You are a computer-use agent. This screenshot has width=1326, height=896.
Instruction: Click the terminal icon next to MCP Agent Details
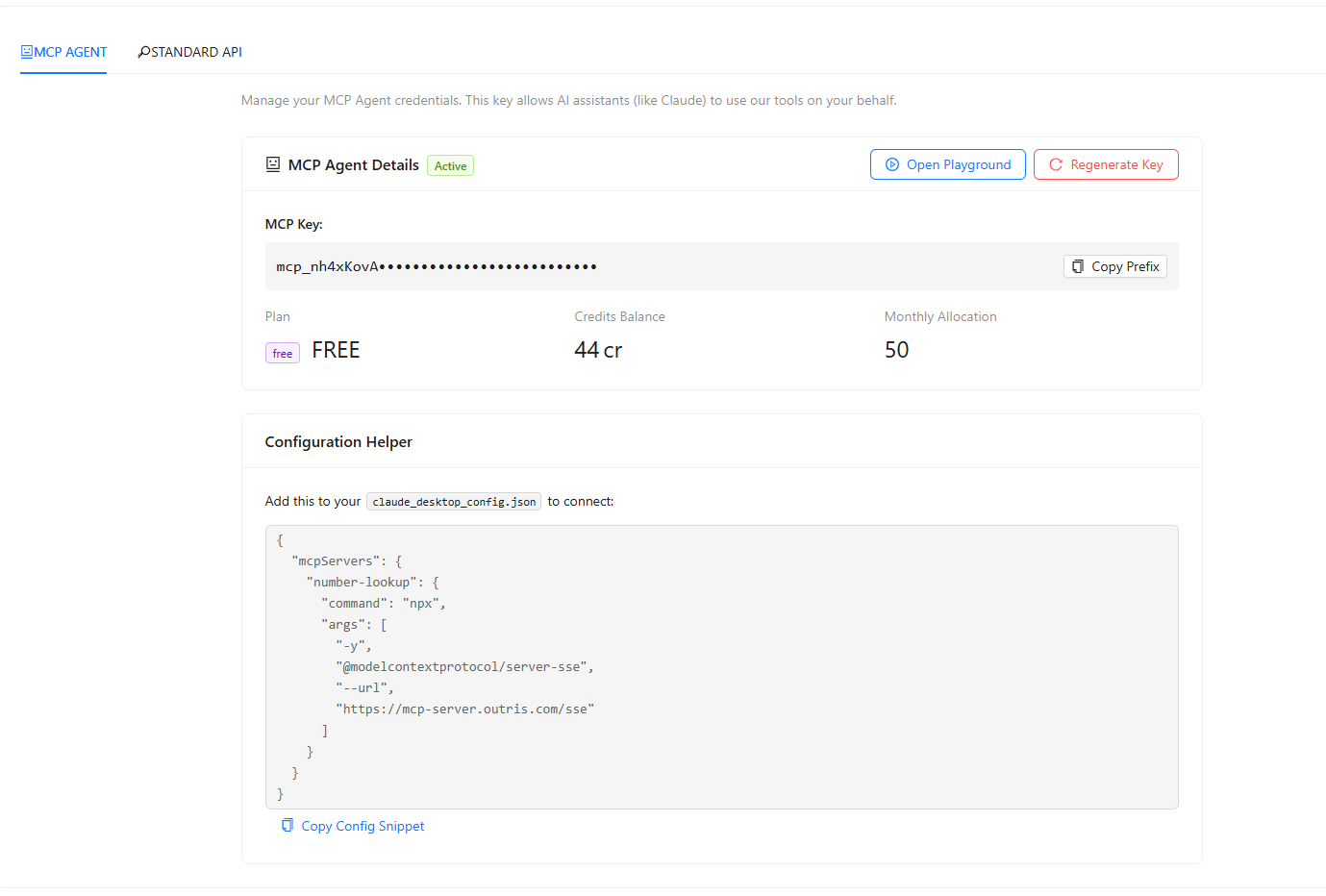tap(273, 163)
